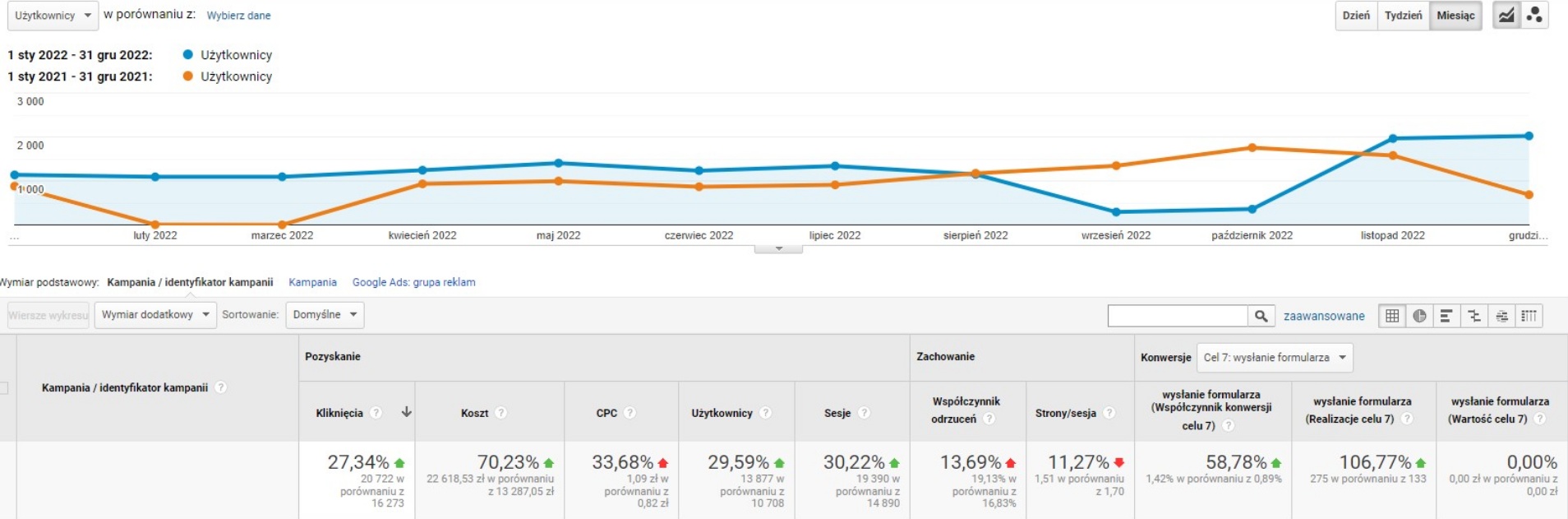Click the 70,23% Koszt summary value
This screenshot has width=1568, height=519.
[508, 462]
